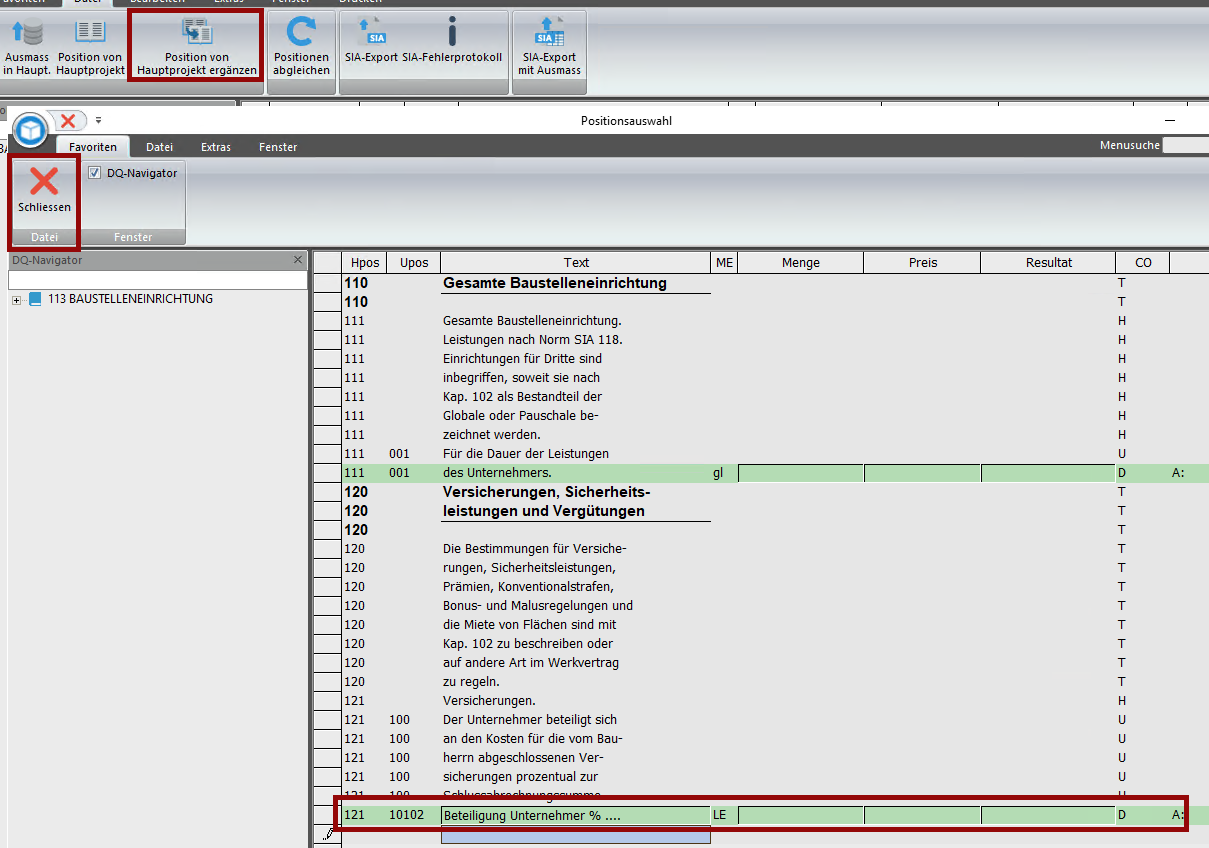Select the heading Gesamte Baustelleneinrichtung
Viewport: 1209px width, 848px height.
click(x=555, y=283)
